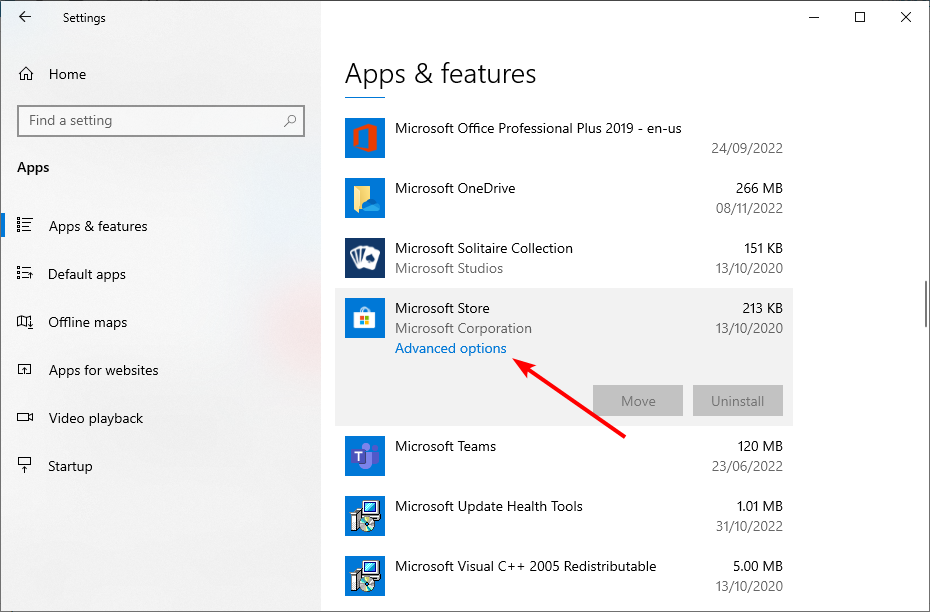930x612 pixels.
Task: Click the Microsoft Store bag icon
Action: pyautogui.click(x=365, y=318)
